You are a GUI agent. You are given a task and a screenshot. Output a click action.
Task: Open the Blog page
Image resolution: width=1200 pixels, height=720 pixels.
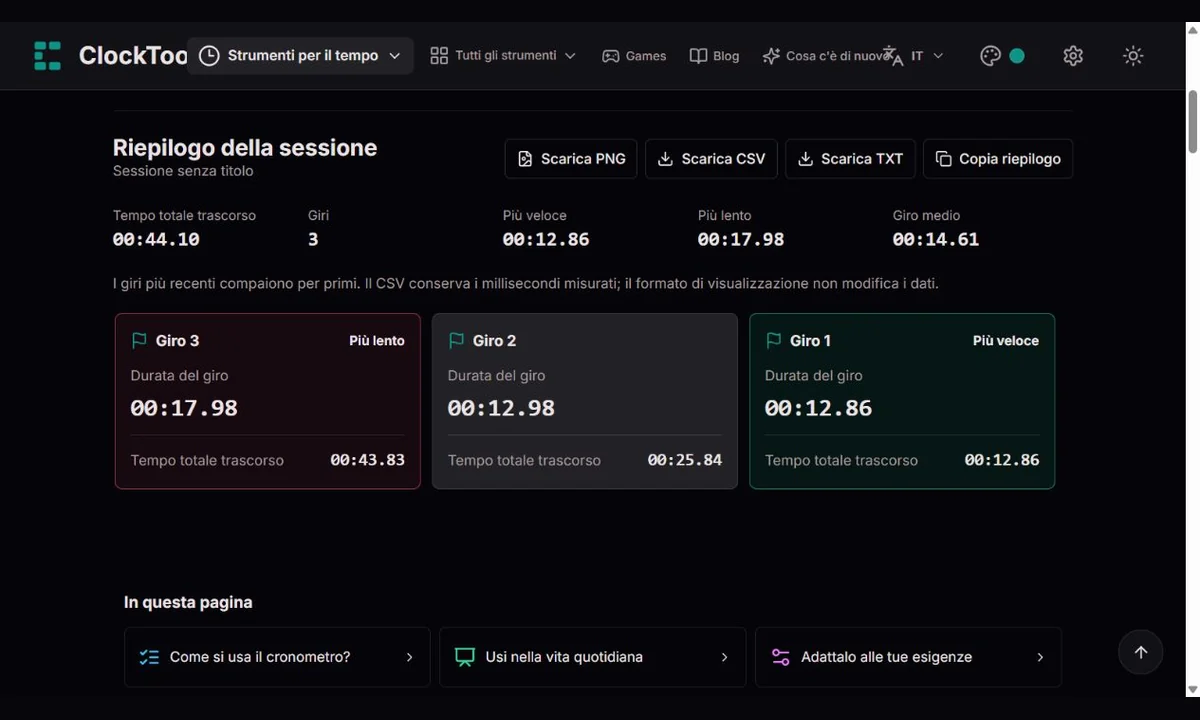pyautogui.click(x=714, y=56)
